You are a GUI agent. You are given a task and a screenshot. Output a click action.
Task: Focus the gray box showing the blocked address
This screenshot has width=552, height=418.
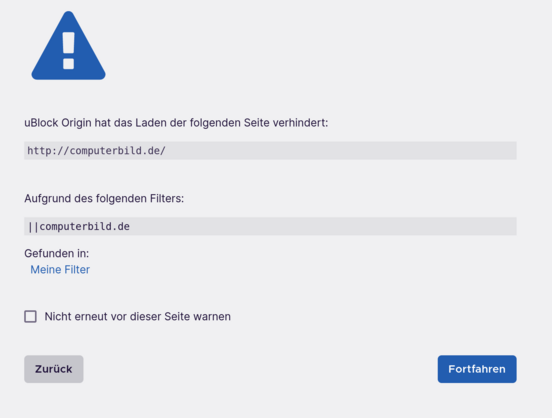[x=270, y=150]
